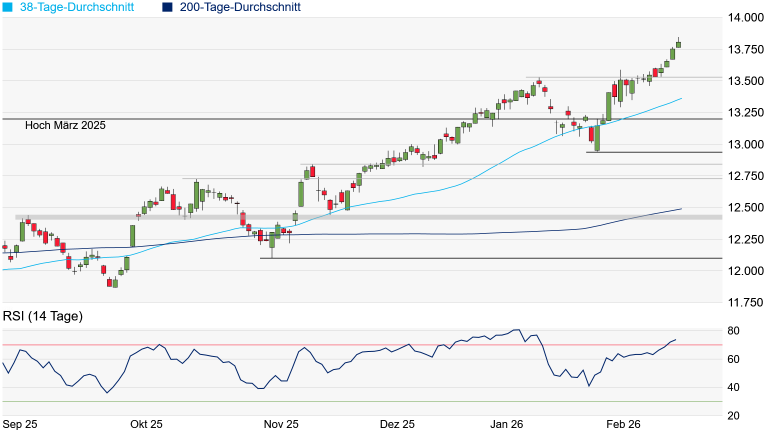Click the 14.000 price axis label

pos(745,18)
